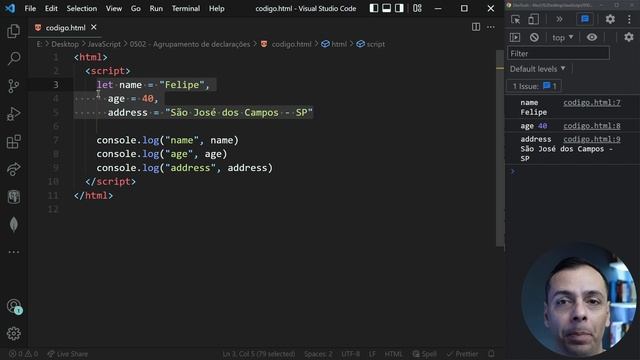Create a live expression eye icon

591,37
